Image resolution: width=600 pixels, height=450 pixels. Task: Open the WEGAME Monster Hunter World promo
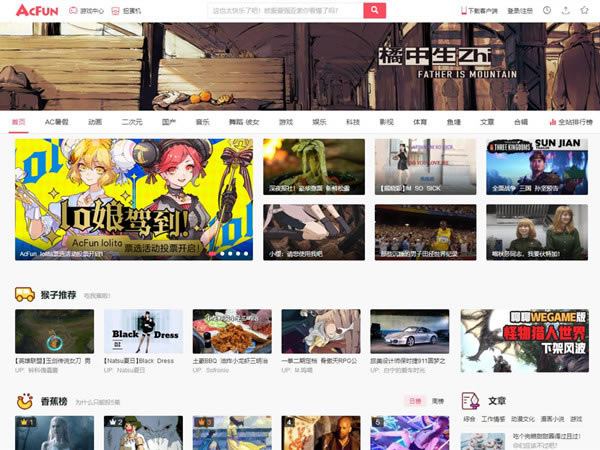tap(525, 341)
